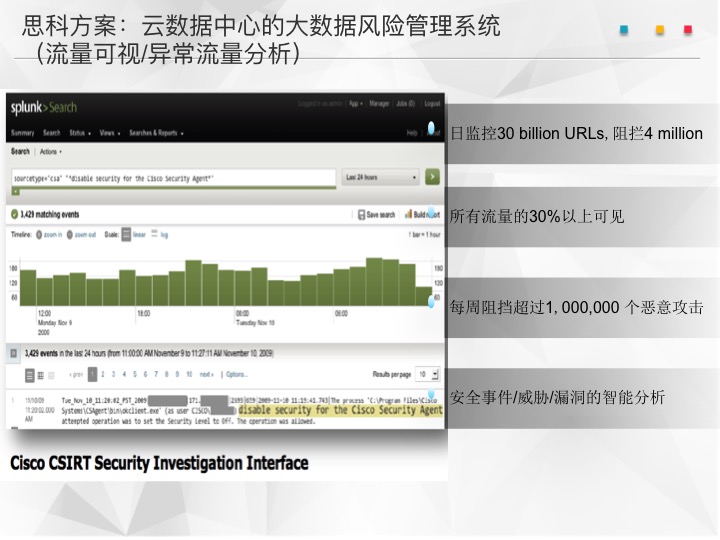Click the highlighted 'disable security for the Cisco Security Agent' text
Screen dimensions: 720x540
click(x=340, y=410)
